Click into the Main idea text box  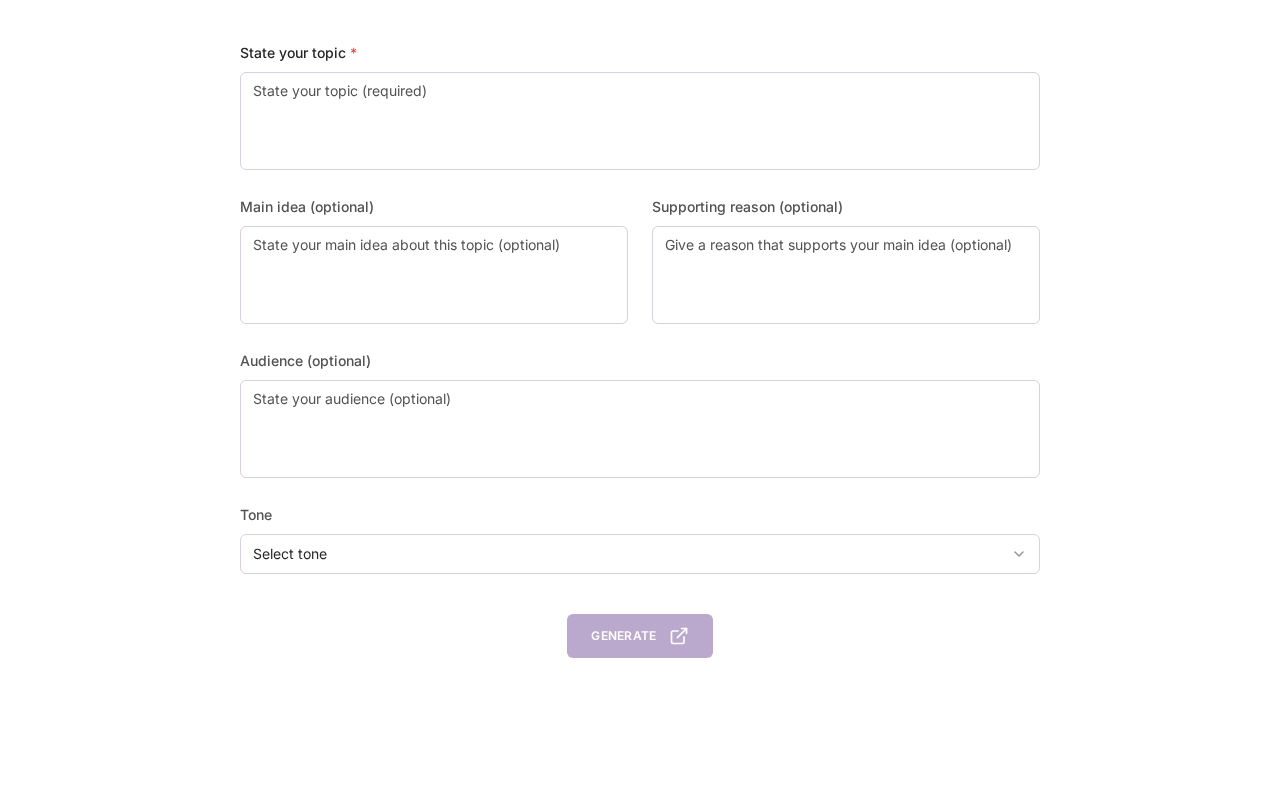point(434,285)
